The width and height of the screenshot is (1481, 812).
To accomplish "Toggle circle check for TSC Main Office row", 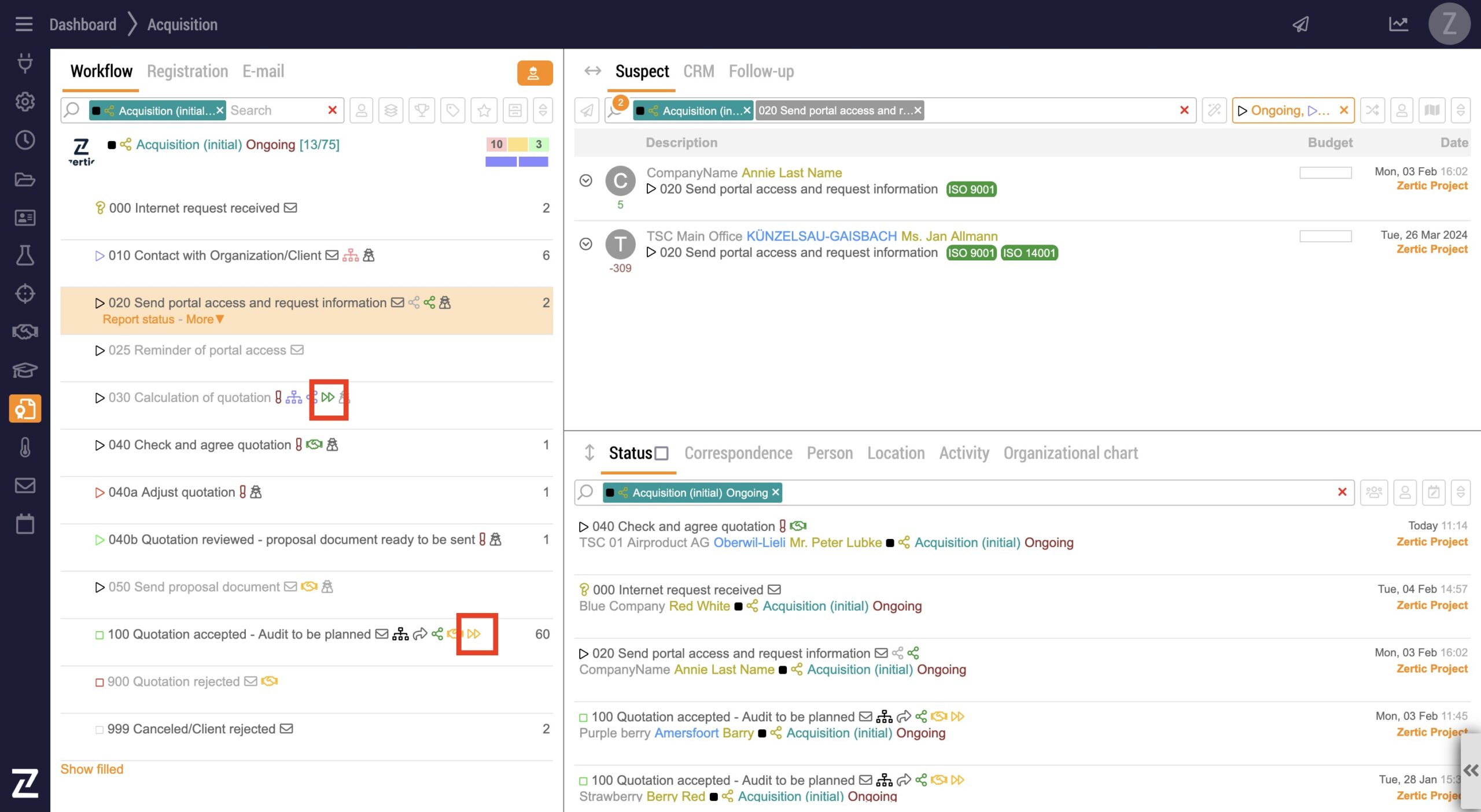I will click(585, 244).
